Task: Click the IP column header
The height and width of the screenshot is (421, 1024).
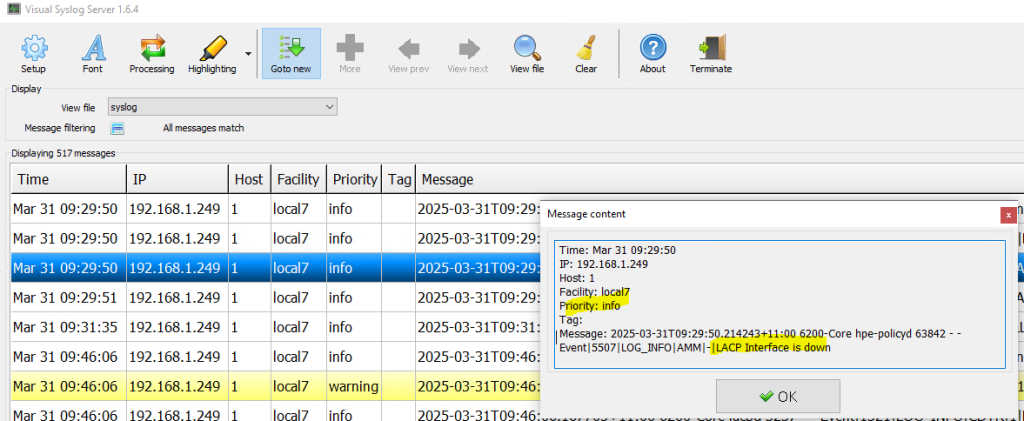Action: coord(176,180)
